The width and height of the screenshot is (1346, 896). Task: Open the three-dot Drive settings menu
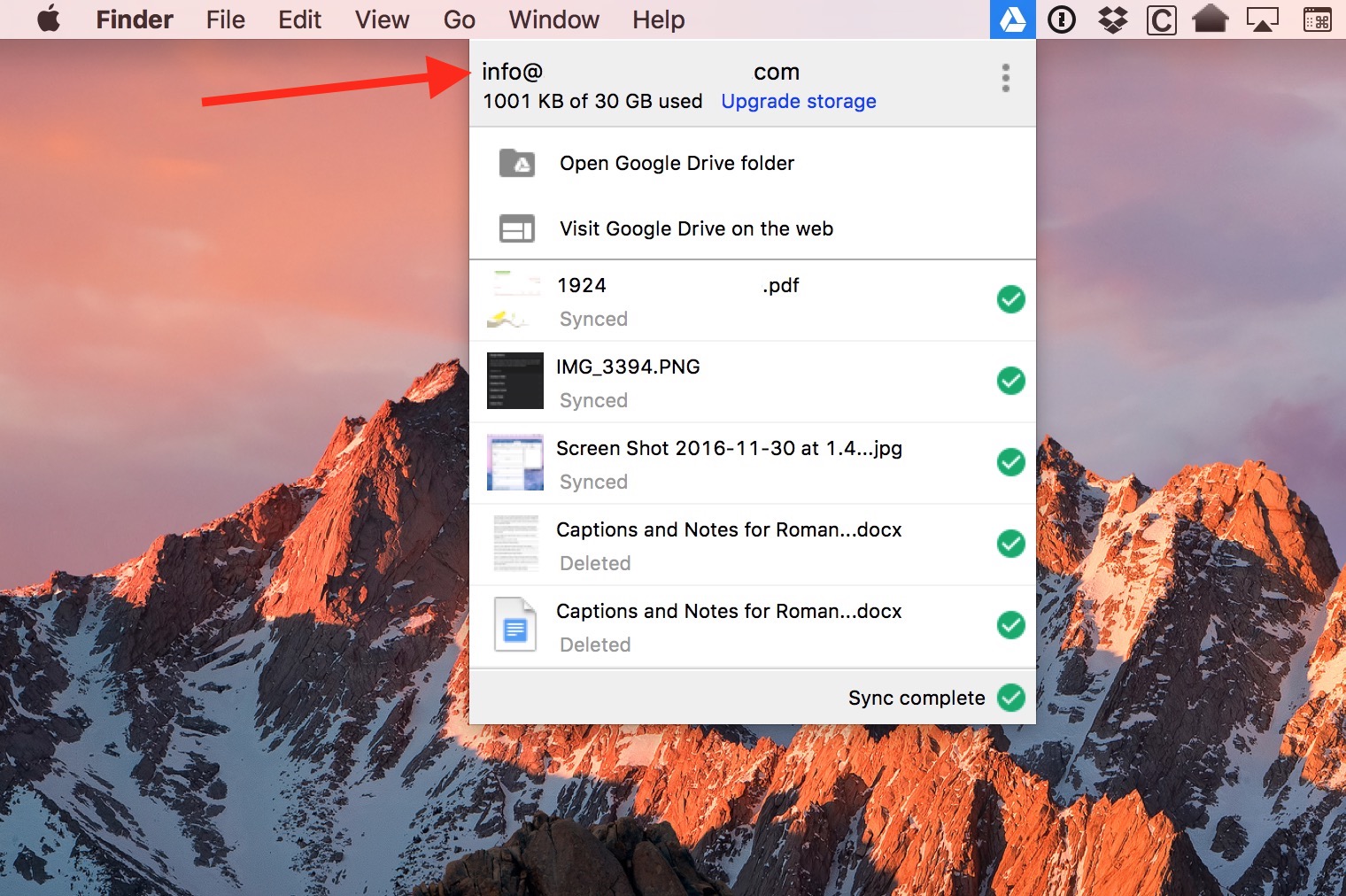tap(1006, 78)
